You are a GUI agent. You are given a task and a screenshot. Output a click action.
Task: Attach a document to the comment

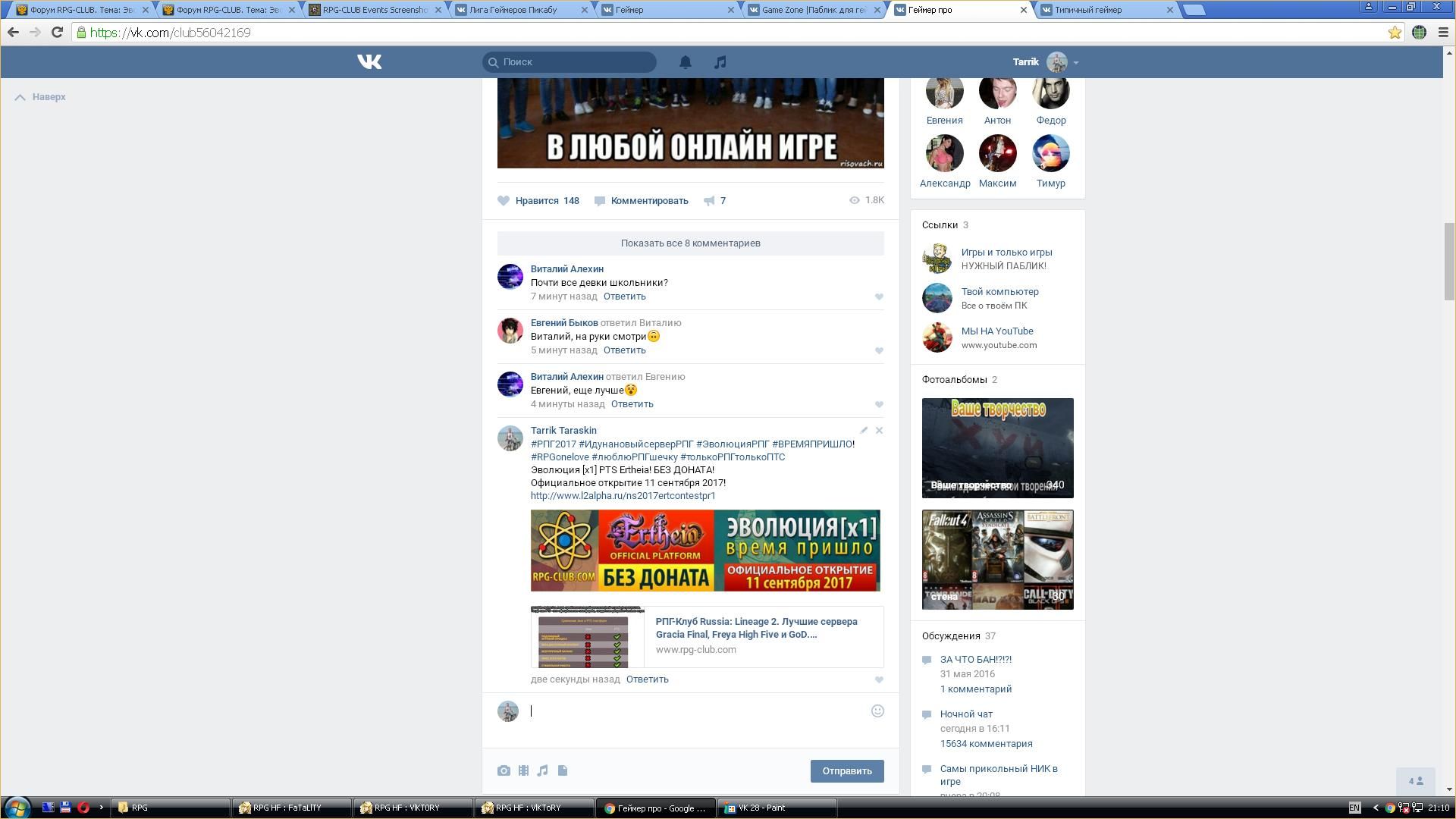click(562, 771)
